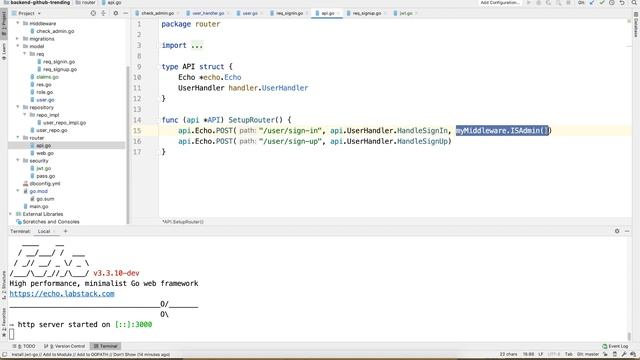Click the Search Everywhere magnifier icon
The image size is (640, 360).
[x=634, y=3]
